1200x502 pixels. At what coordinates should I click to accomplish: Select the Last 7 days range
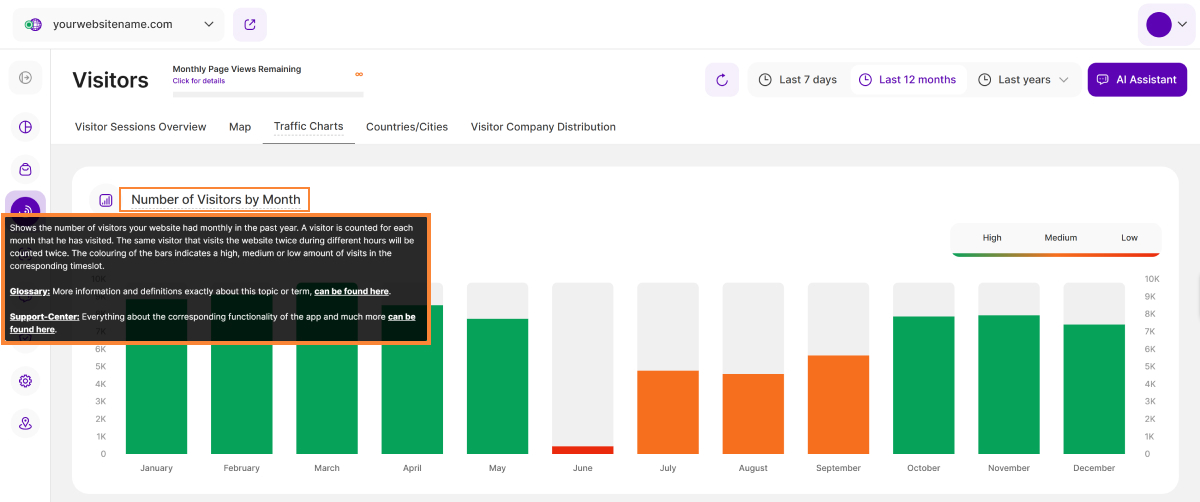point(798,80)
